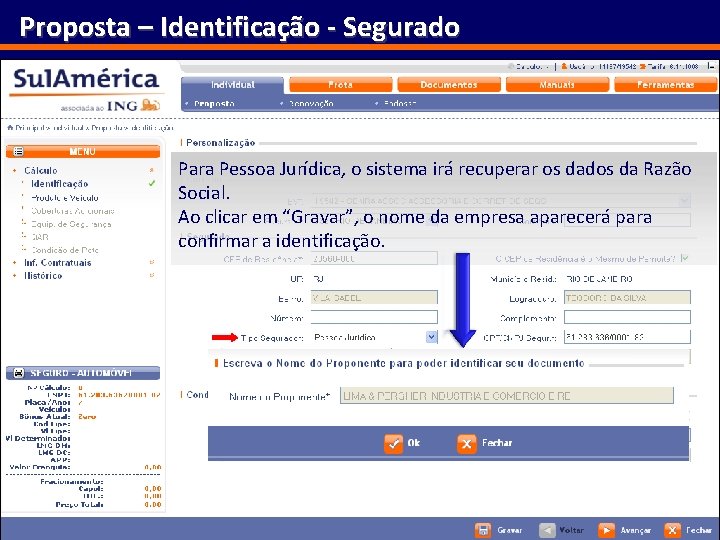Open the Ferramentas tab
The width and height of the screenshot is (720, 540).
point(666,85)
